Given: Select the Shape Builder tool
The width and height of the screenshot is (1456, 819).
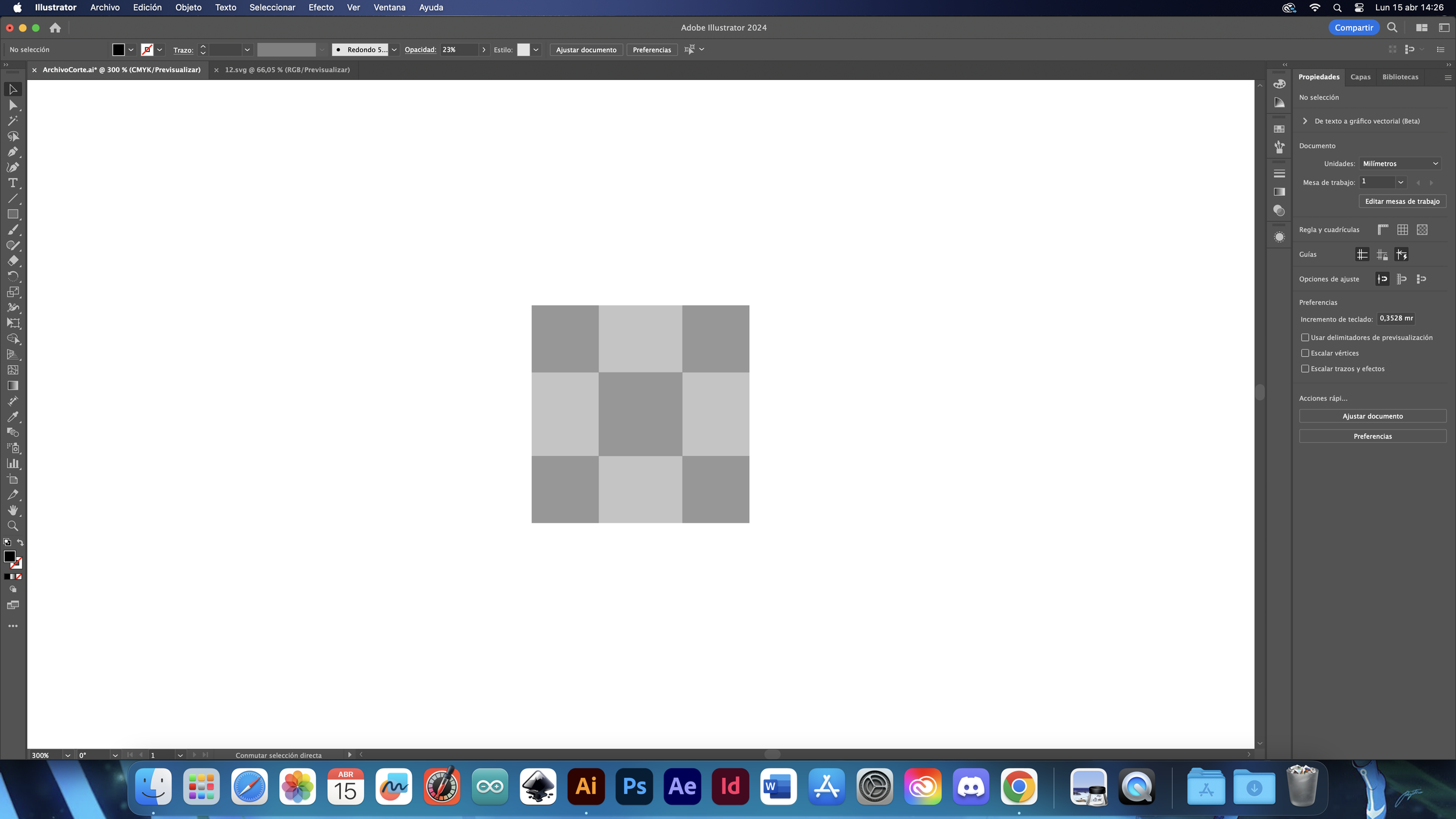Looking at the screenshot, I should pos(13,339).
